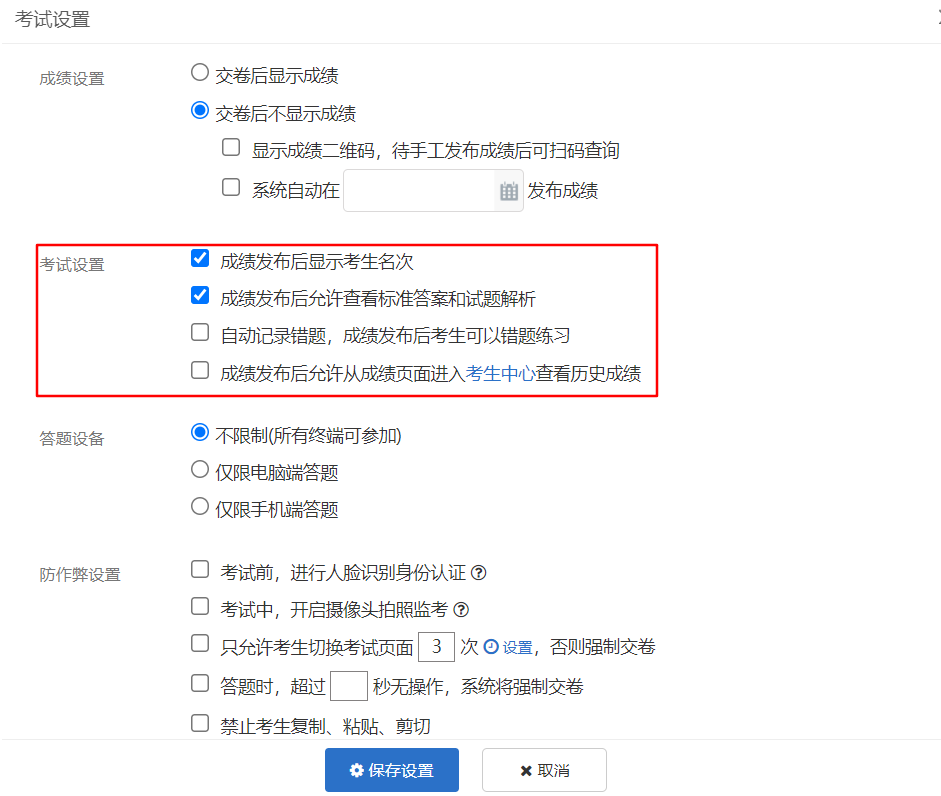Click the page switch count field showing 3
Viewport: 941px width, 796px height.
(x=436, y=647)
